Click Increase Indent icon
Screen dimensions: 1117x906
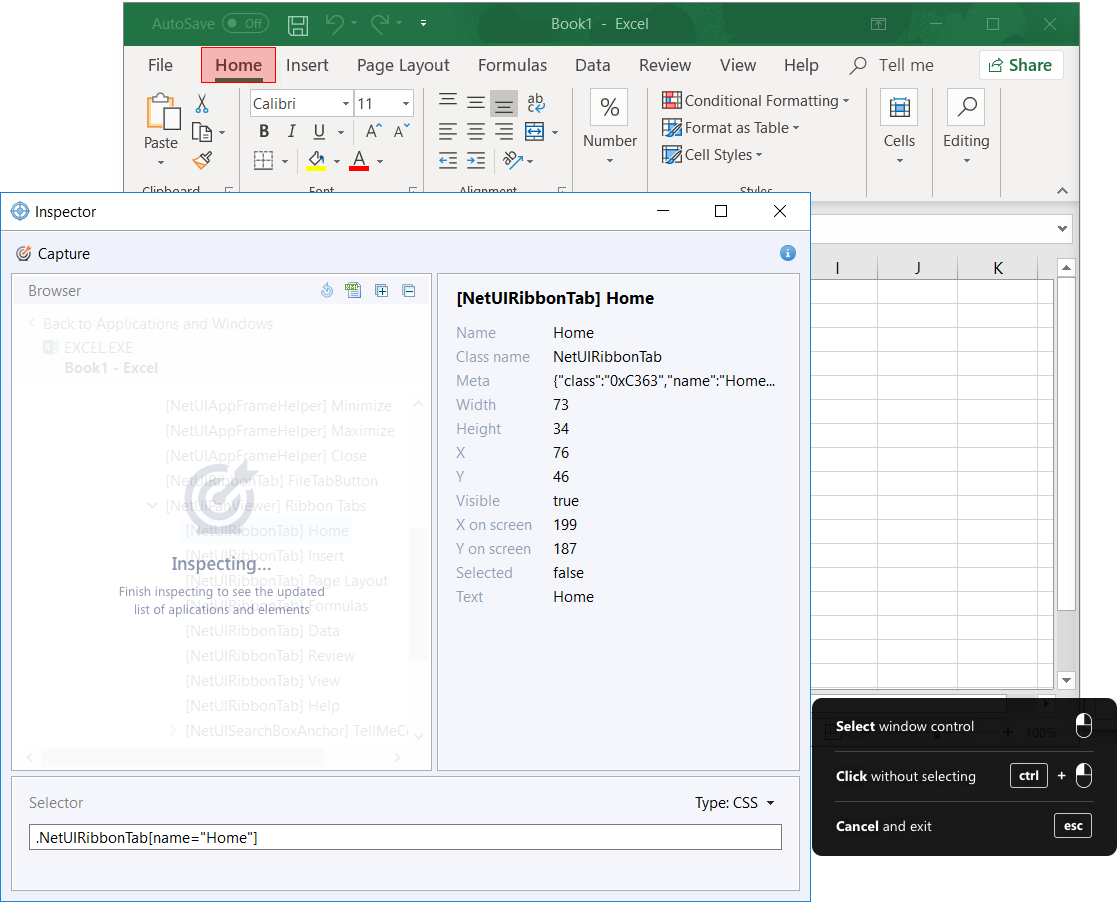point(476,160)
